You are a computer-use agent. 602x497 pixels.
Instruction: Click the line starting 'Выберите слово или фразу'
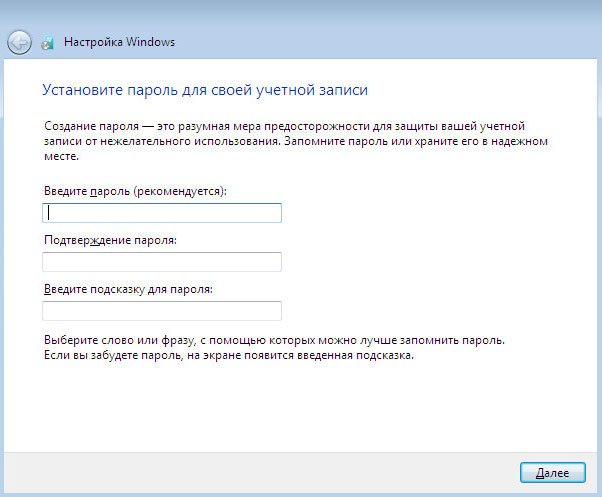274,340
